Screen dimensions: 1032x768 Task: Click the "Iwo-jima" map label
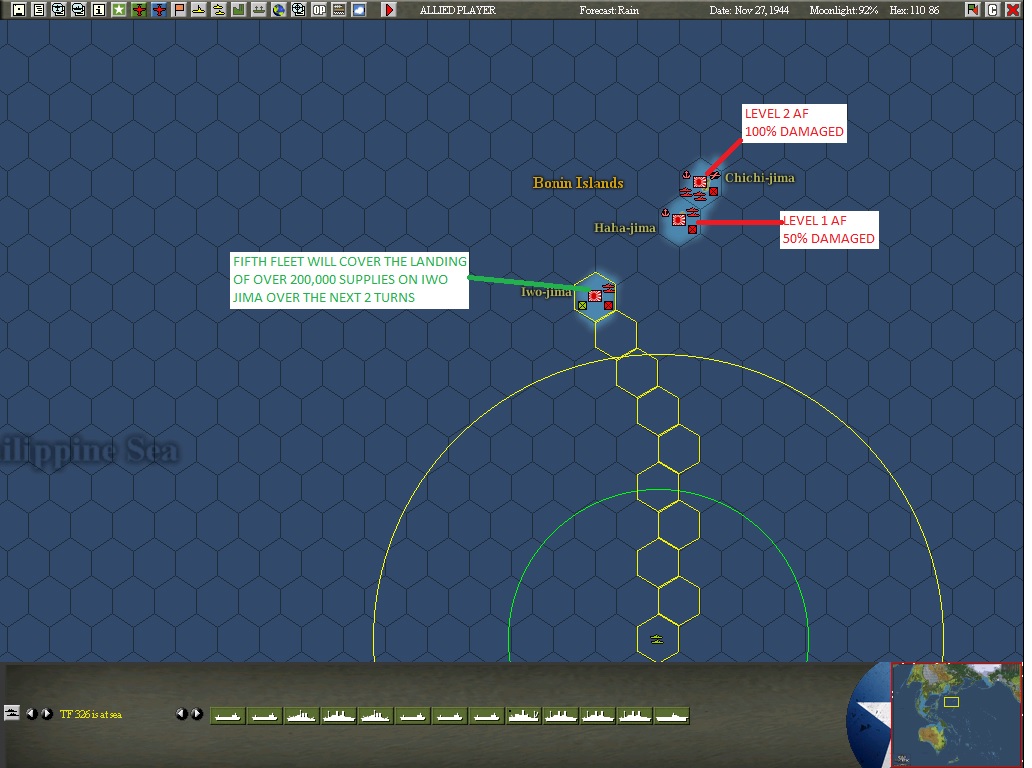pos(546,292)
